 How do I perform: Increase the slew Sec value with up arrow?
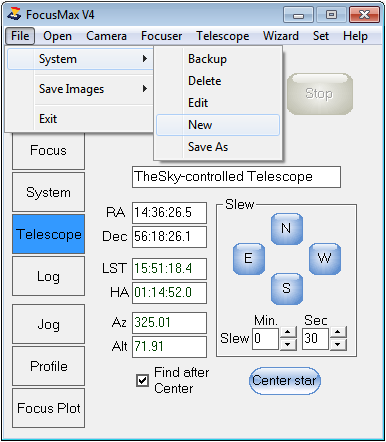coord(338,332)
